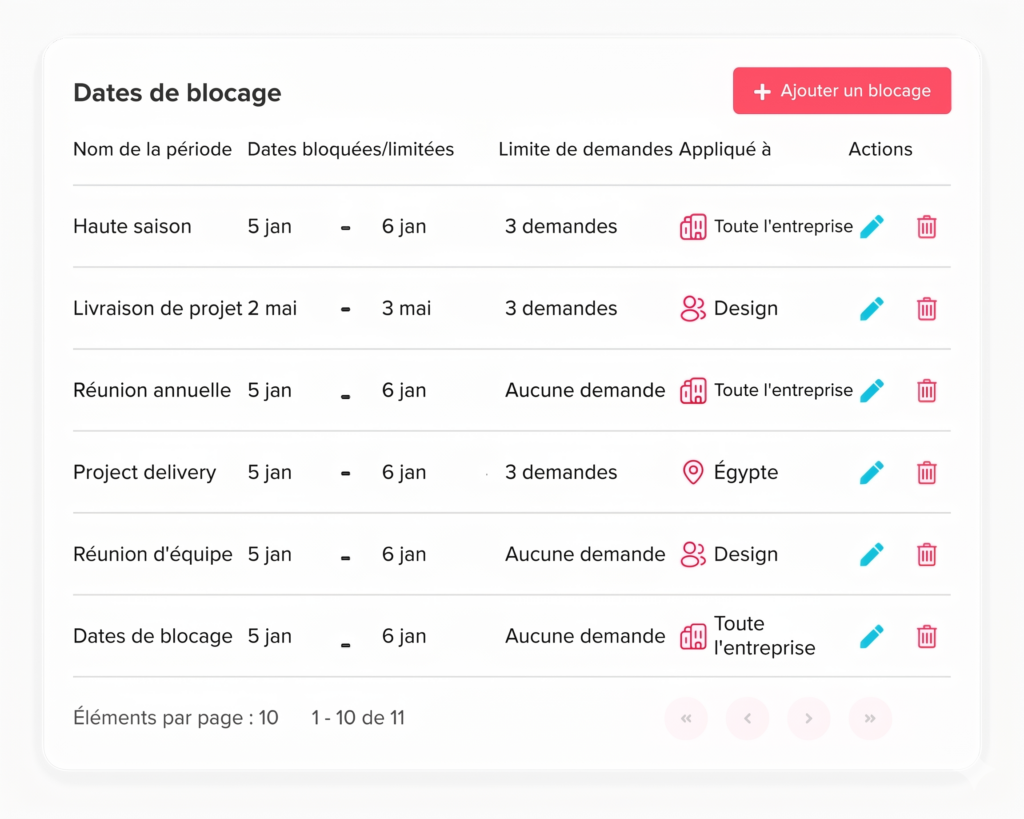Click the Limite de demandes header
The width and height of the screenshot is (1024, 819).
(x=585, y=150)
